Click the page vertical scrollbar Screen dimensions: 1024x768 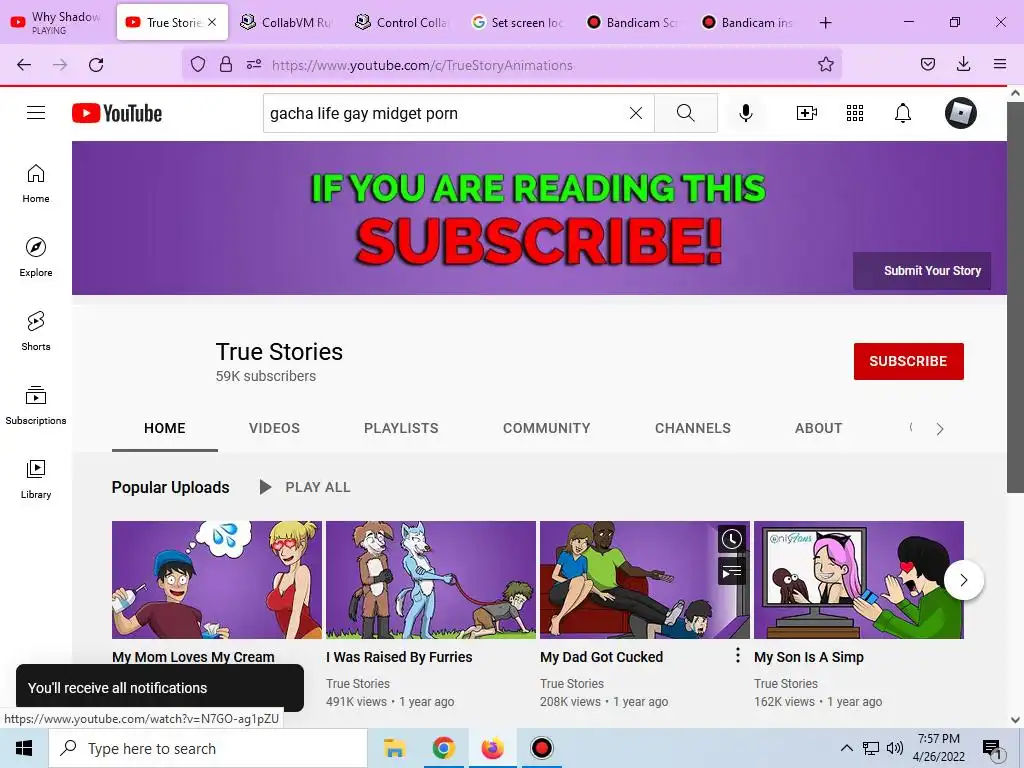pyautogui.click(x=1015, y=297)
